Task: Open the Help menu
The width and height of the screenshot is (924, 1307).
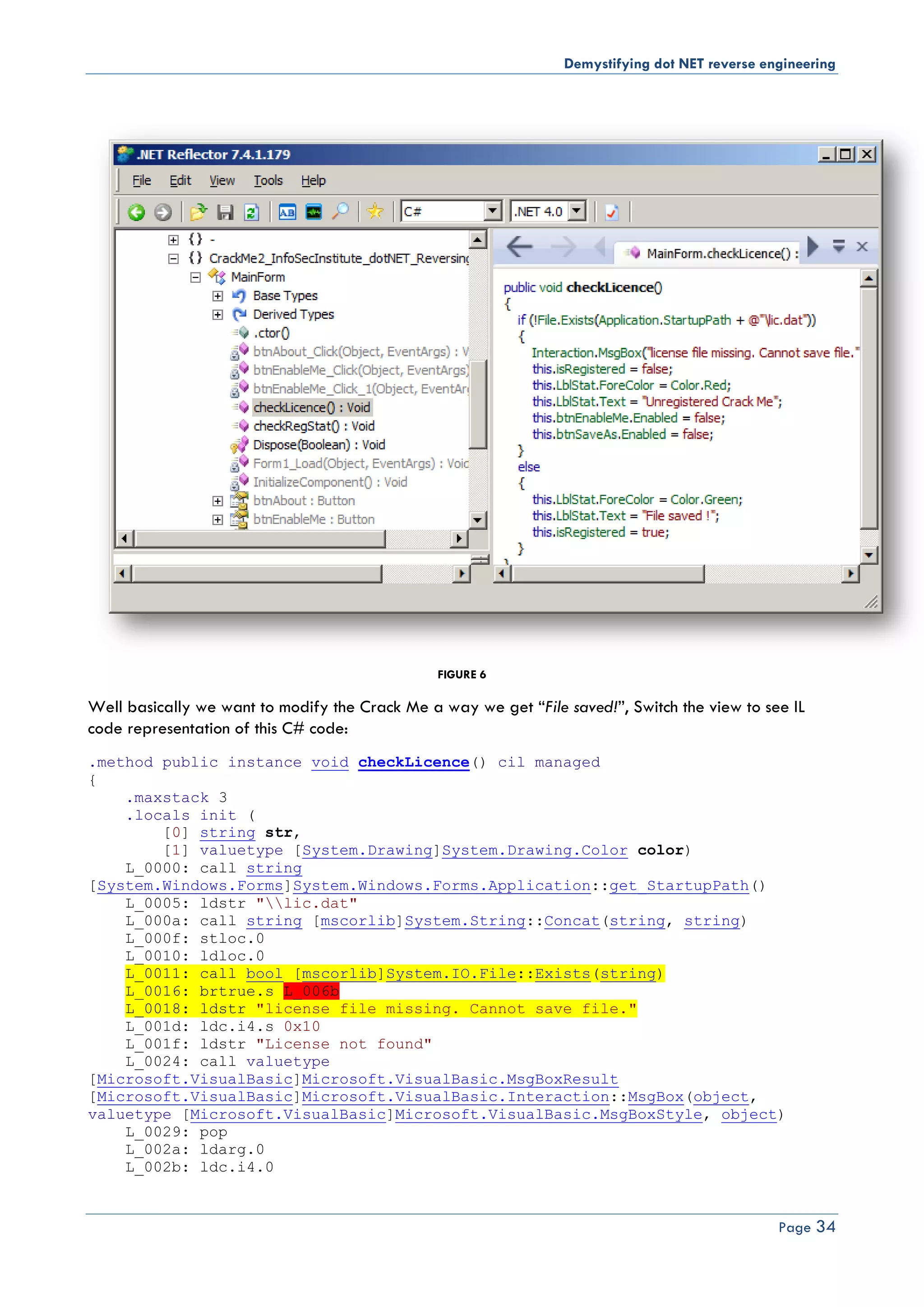Action: tap(314, 181)
